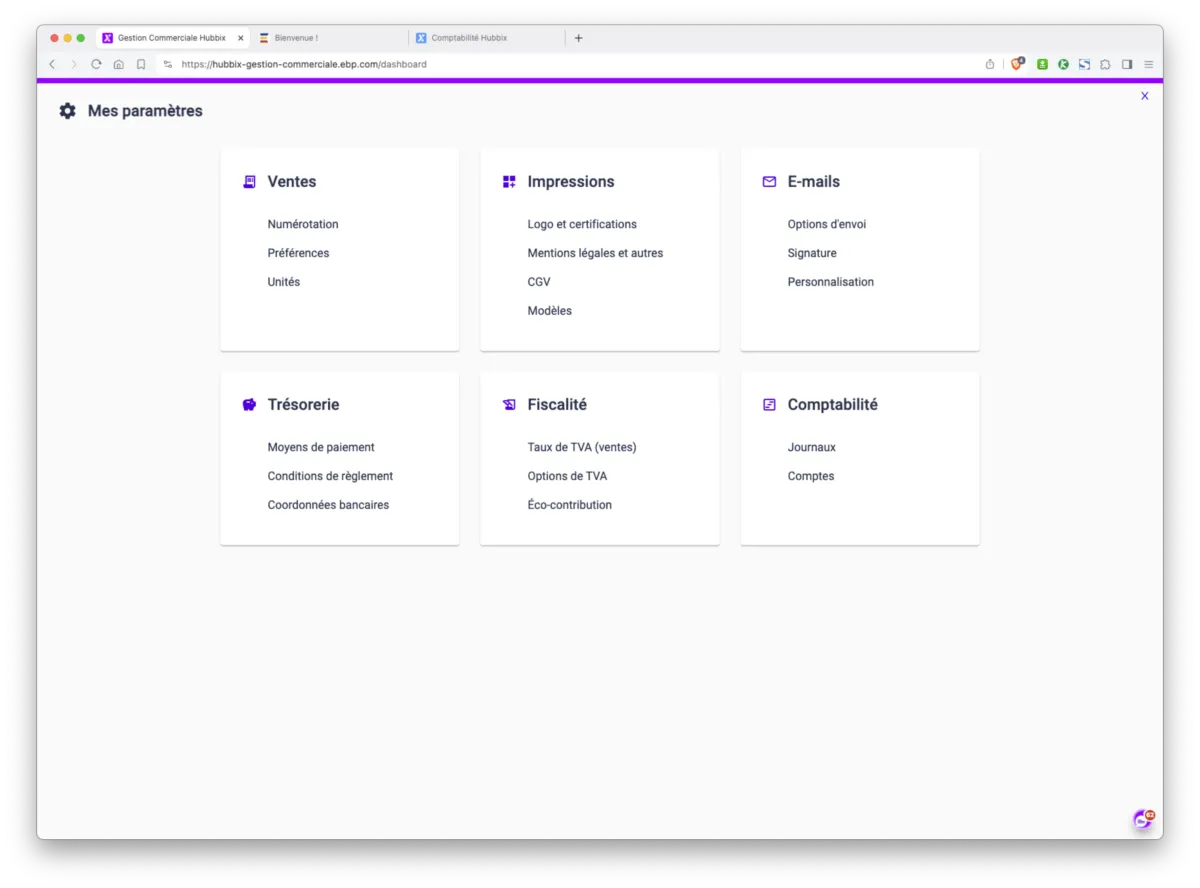Click the Fiscalité card heading

pos(557,405)
